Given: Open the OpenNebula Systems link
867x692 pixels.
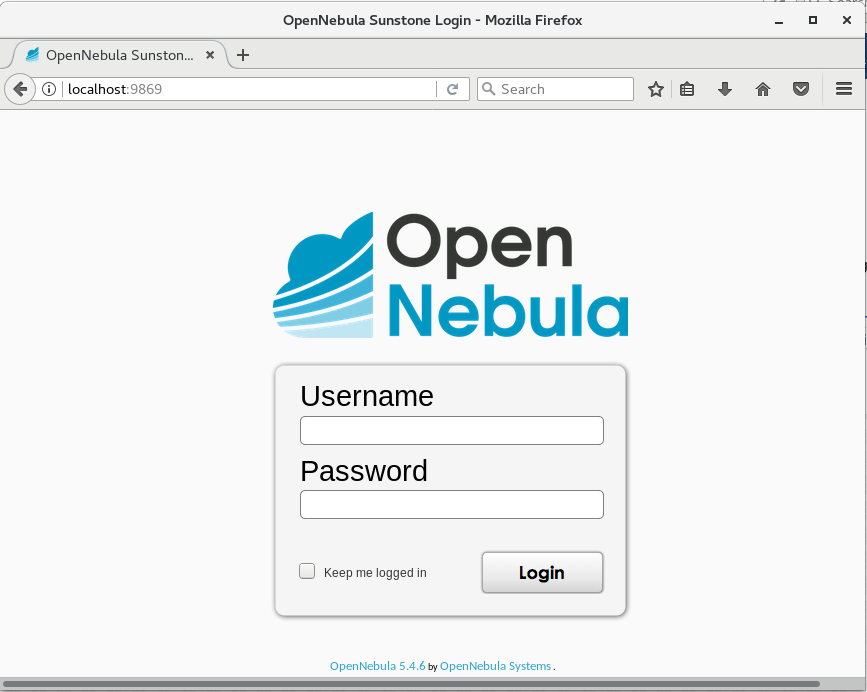Looking at the screenshot, I should pyautogui.click(x=495, y=666).
